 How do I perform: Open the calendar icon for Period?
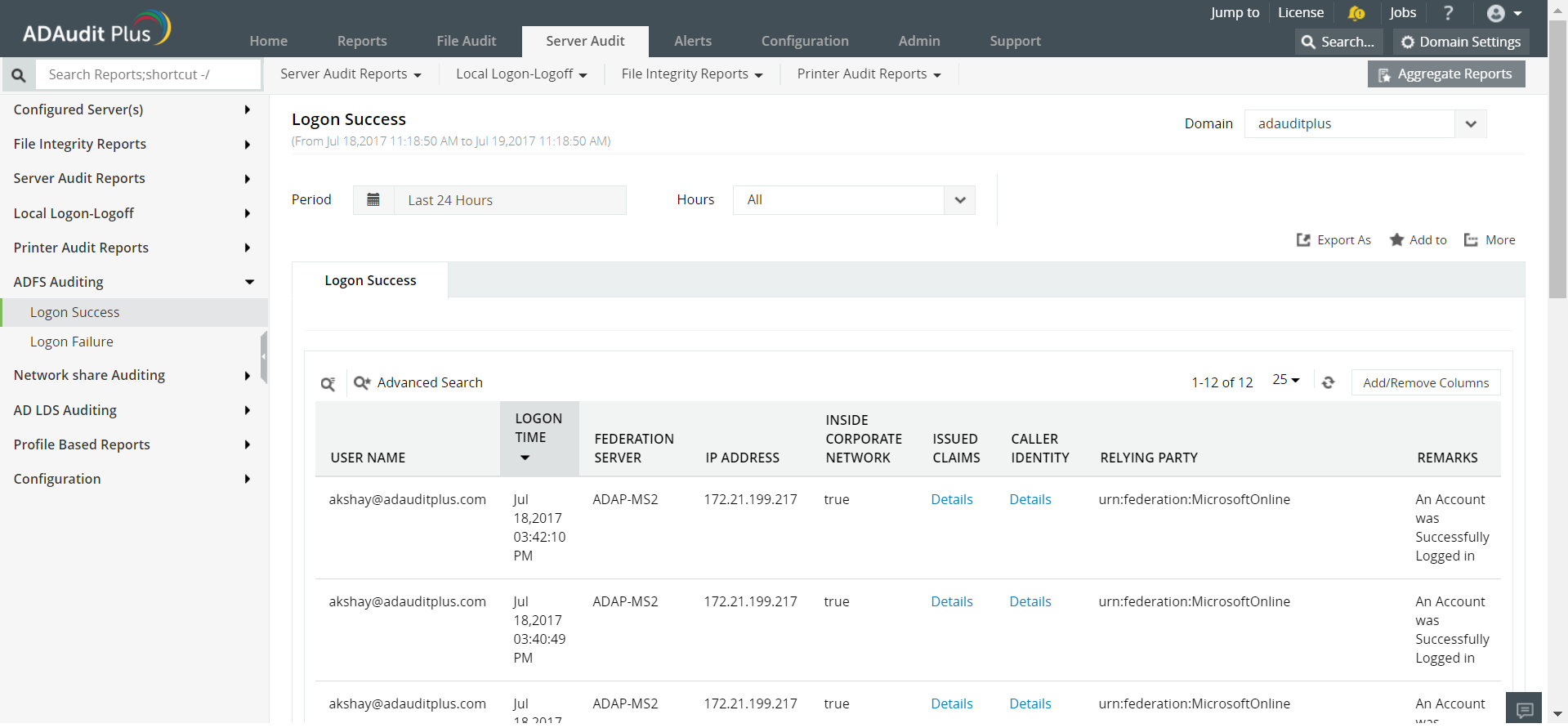click(x=373, y=200)
